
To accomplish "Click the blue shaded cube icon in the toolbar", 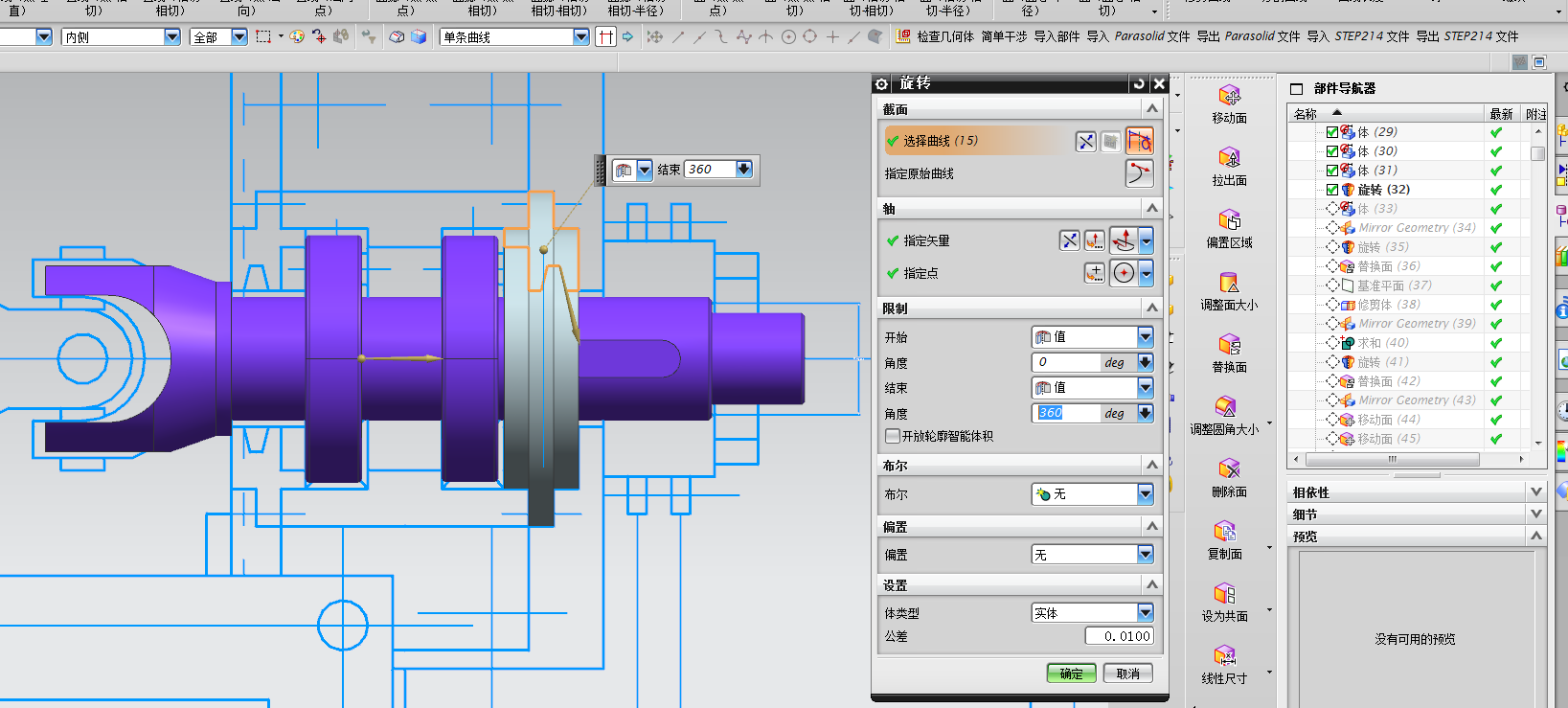I will click(419, 36).
